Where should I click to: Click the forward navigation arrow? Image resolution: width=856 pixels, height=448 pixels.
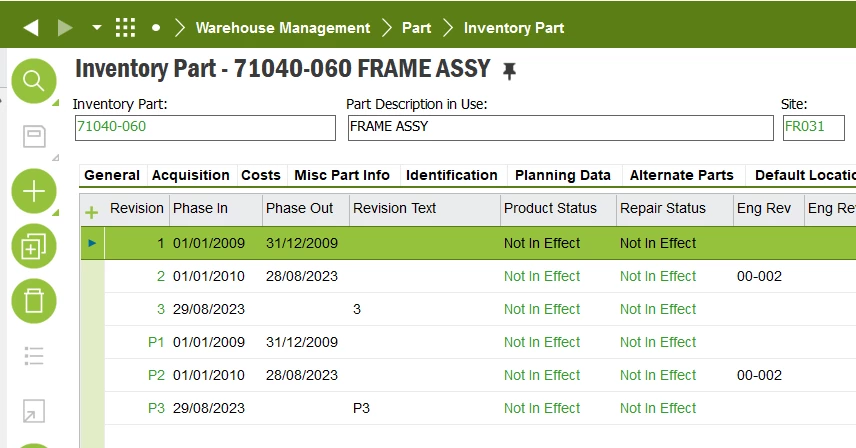pos(65,28)
